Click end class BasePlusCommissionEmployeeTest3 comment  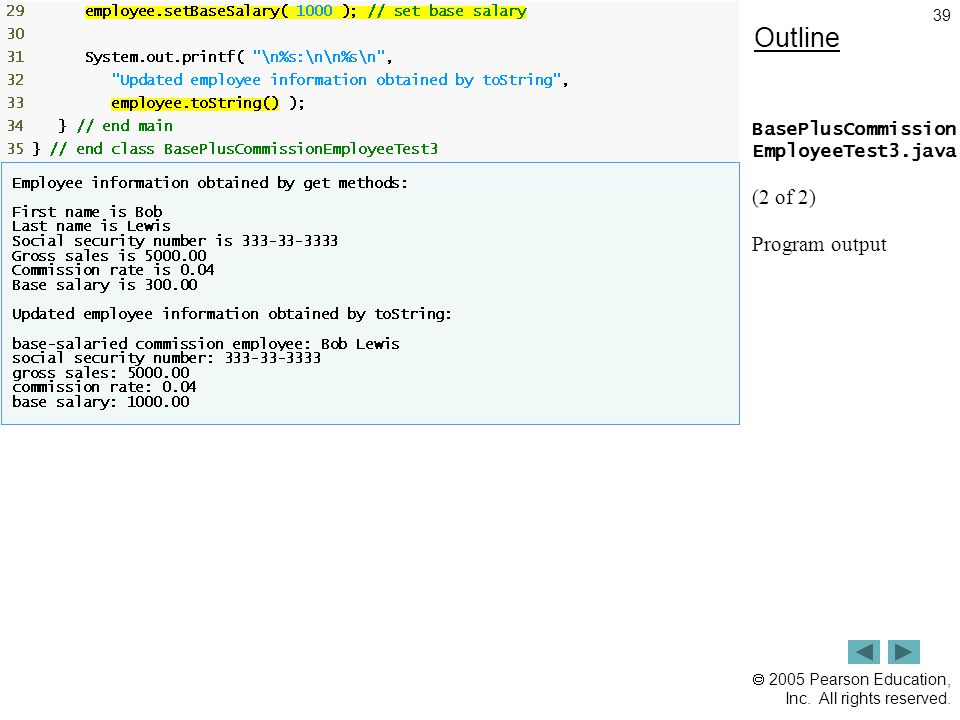[244, 149]
